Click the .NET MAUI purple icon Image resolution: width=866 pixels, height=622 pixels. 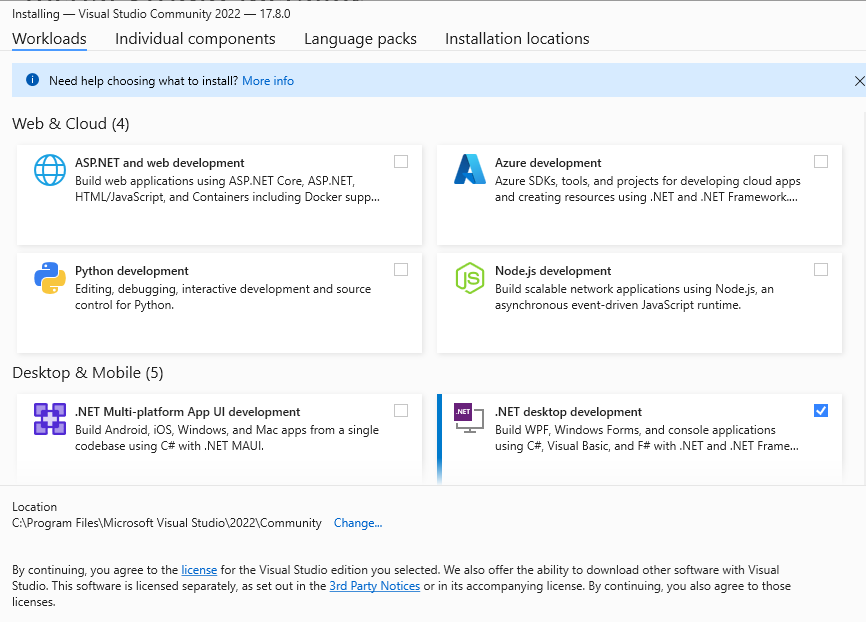[50, 419]
